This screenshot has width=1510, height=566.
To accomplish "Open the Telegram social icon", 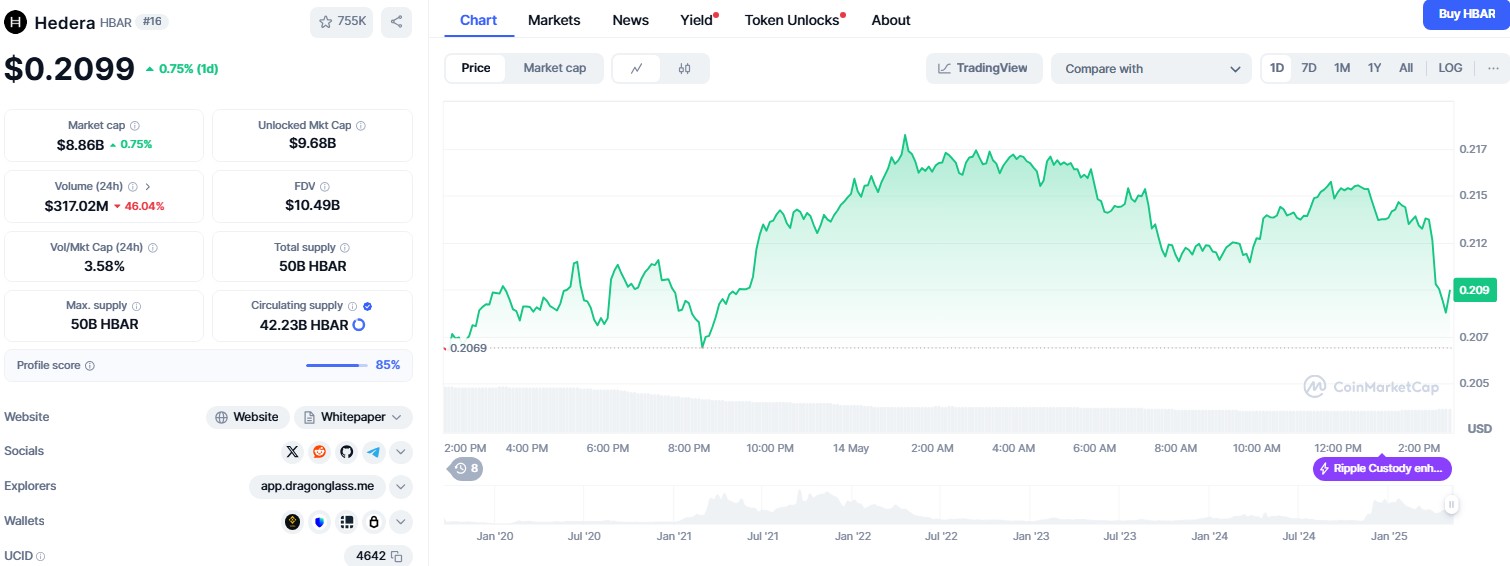I will pos(373,452).
